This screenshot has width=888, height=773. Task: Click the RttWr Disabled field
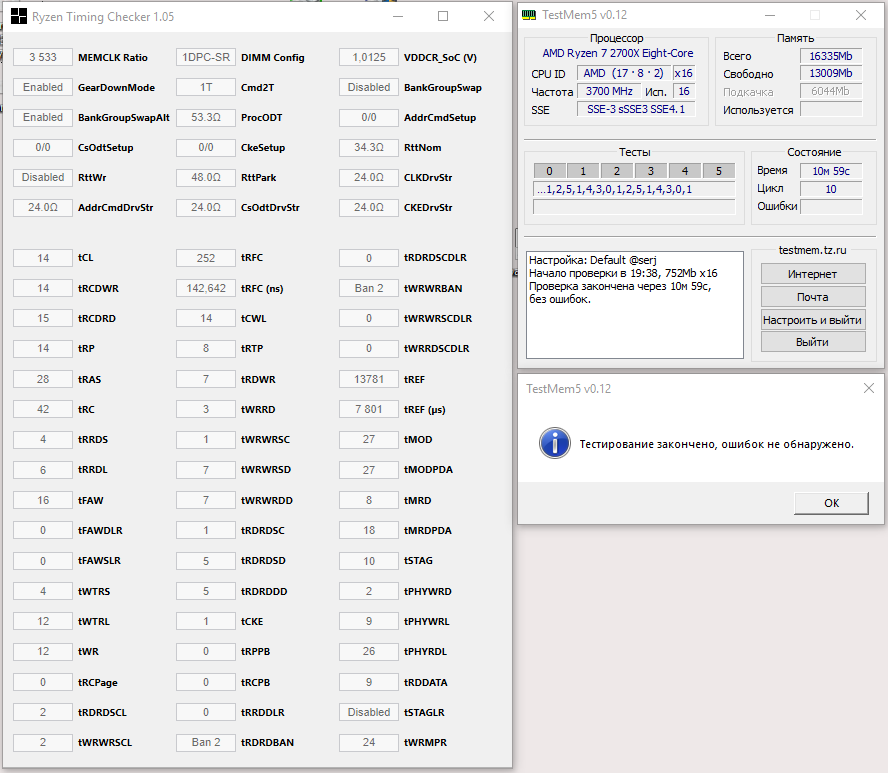[x=43, y=177]
